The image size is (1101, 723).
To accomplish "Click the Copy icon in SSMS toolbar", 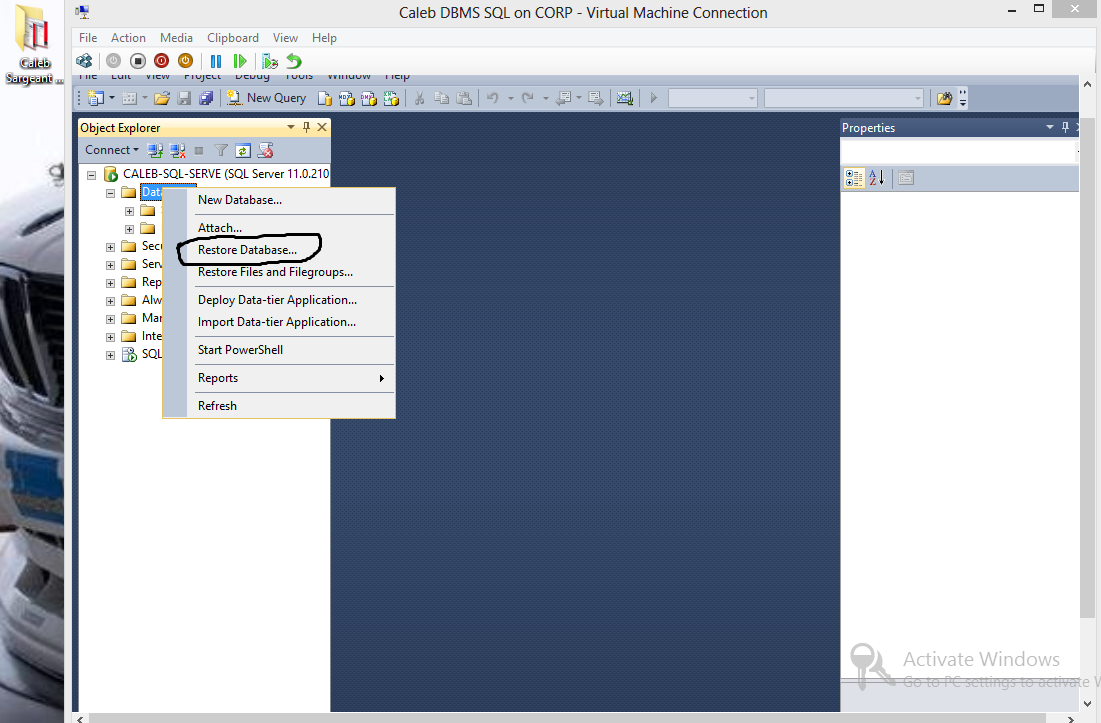I will click(442, 98).
